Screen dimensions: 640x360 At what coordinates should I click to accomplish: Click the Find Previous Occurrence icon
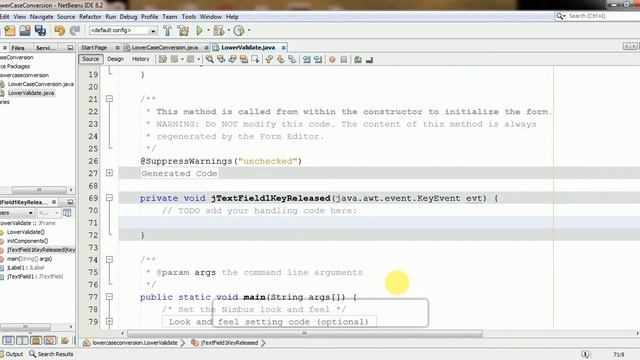point(221,60)
